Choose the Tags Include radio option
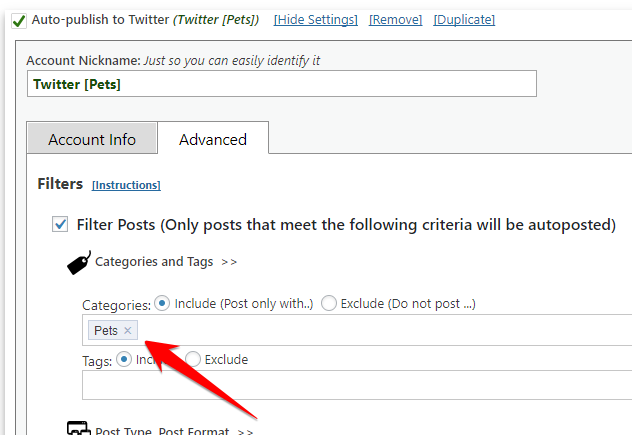Image resolution: width=632 pixels, height=435 pixels. tap(124, 359)
